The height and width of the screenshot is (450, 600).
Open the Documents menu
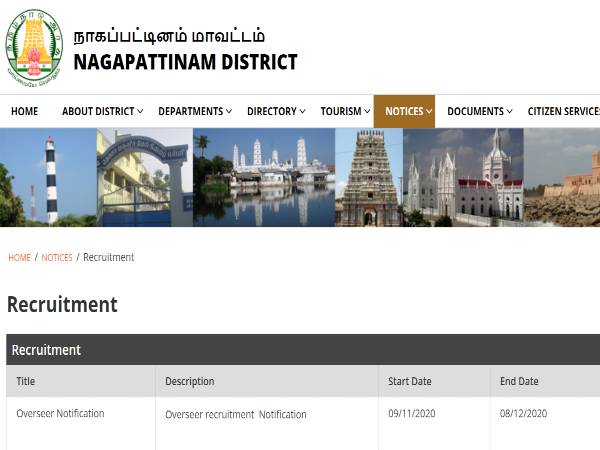coord(480,112)
